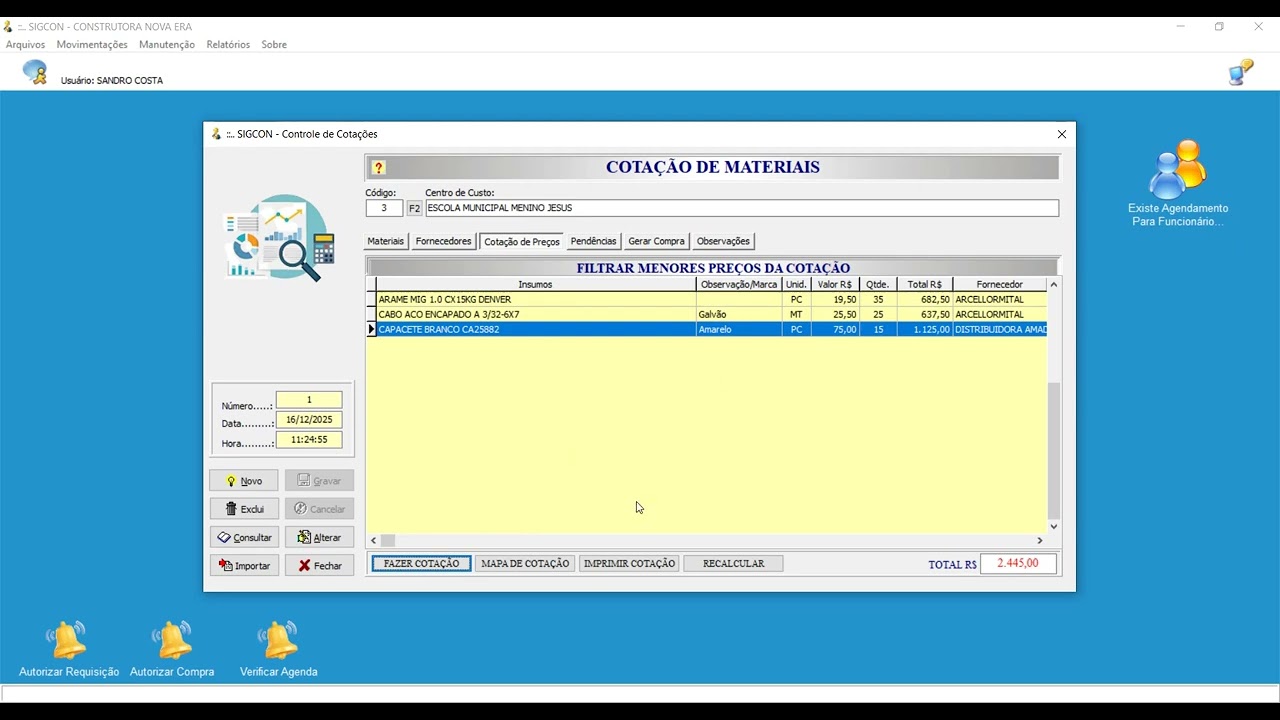Select the CABO ACO ENCAPADO A 3/32-6X7 row
The width and height of the screenshot is (1280, 720).
tap(707, 315)
